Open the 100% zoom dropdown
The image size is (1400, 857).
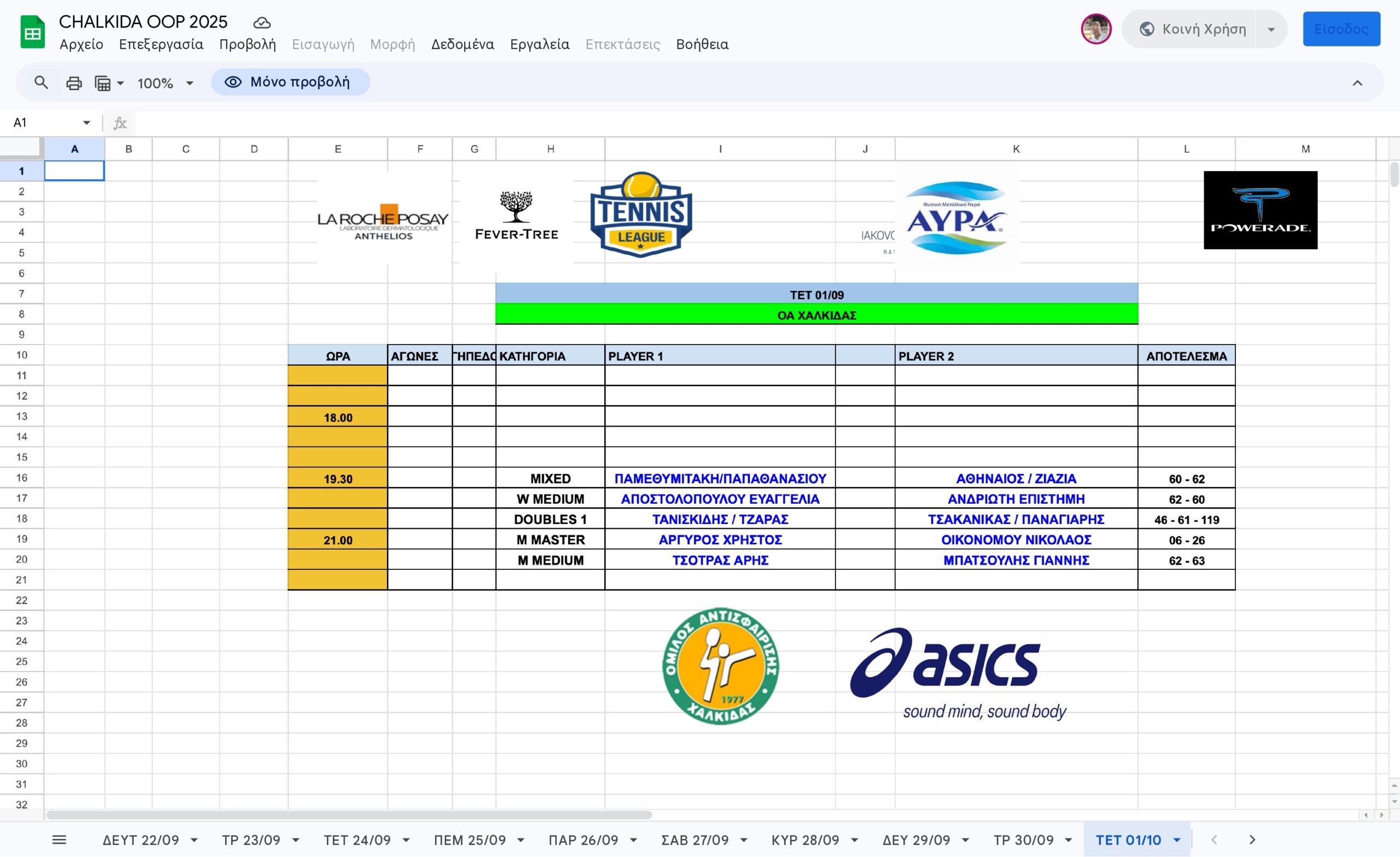pos(165,84)
